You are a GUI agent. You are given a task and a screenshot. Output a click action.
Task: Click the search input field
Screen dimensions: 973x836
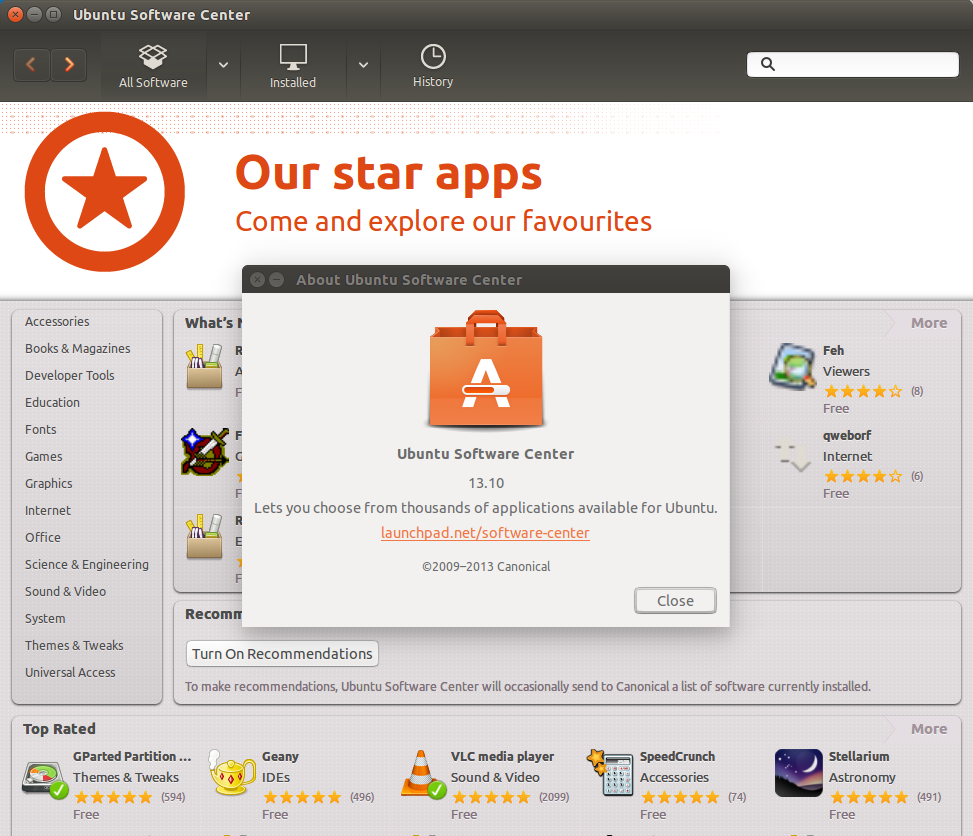pyautogui.click(x=853, y=65)
